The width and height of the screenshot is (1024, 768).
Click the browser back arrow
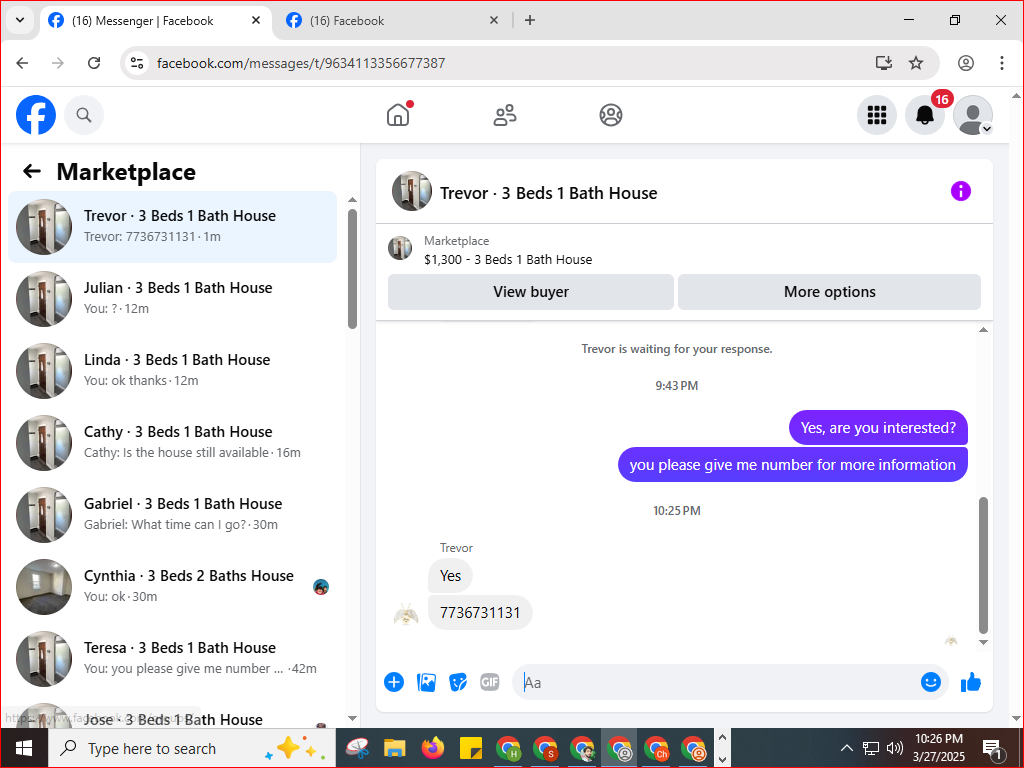22,63
